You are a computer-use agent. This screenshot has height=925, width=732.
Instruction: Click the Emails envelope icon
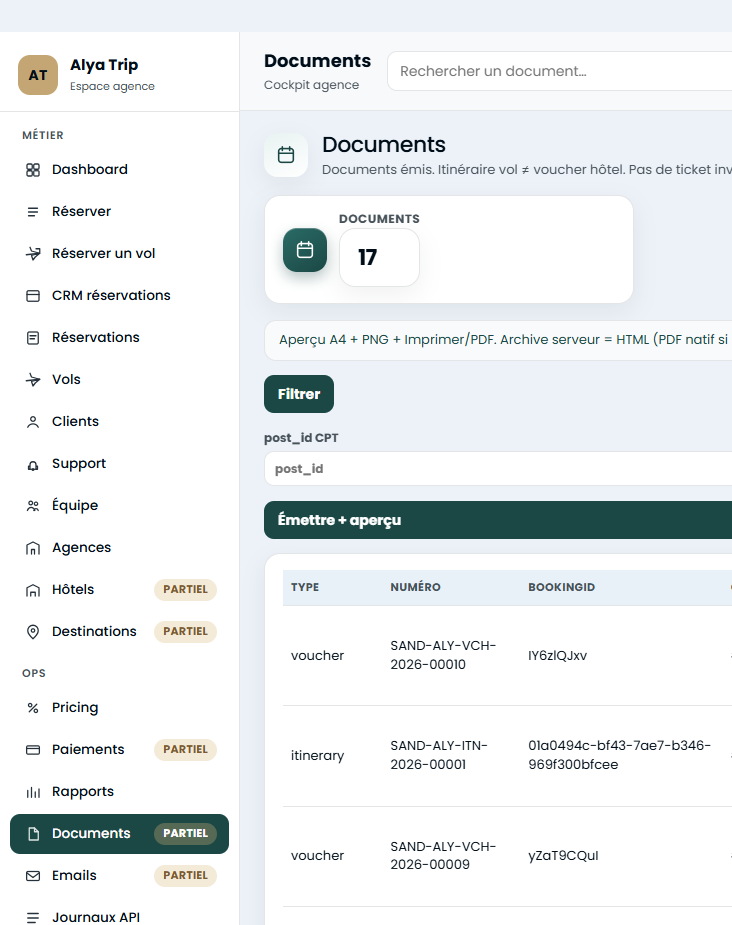(33, 875)
